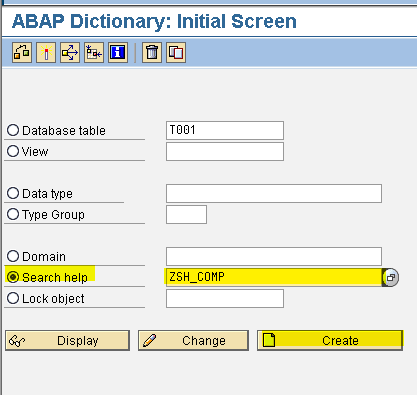Open value help for Search help field
The image size is (417, 395).
(x=391, y=277)
